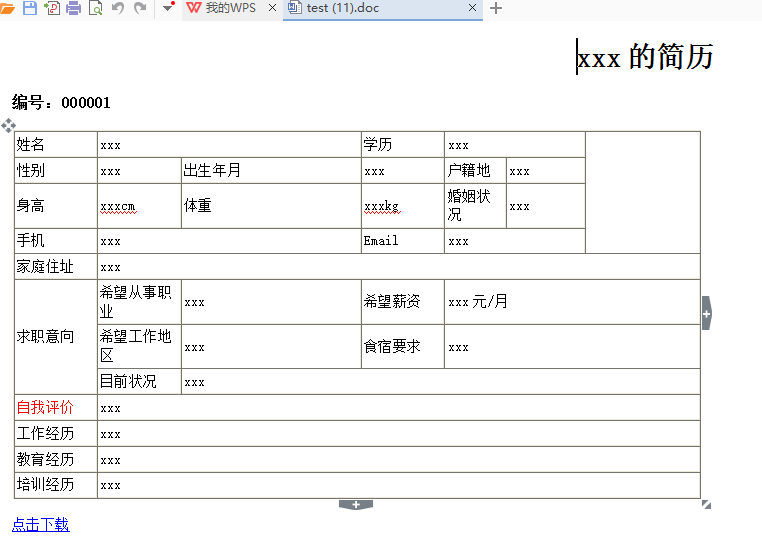
Task: Click the 体重 cell
Action: click(x=271, y=206)
